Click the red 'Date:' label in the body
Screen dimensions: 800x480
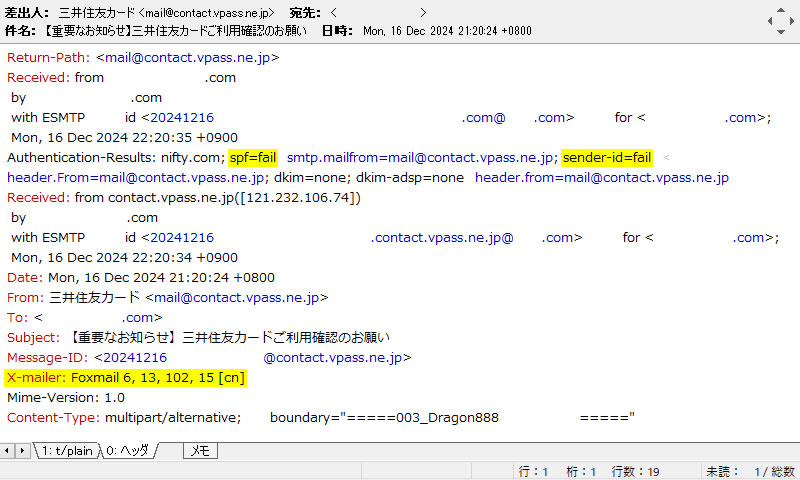click(x=24, y=277)
